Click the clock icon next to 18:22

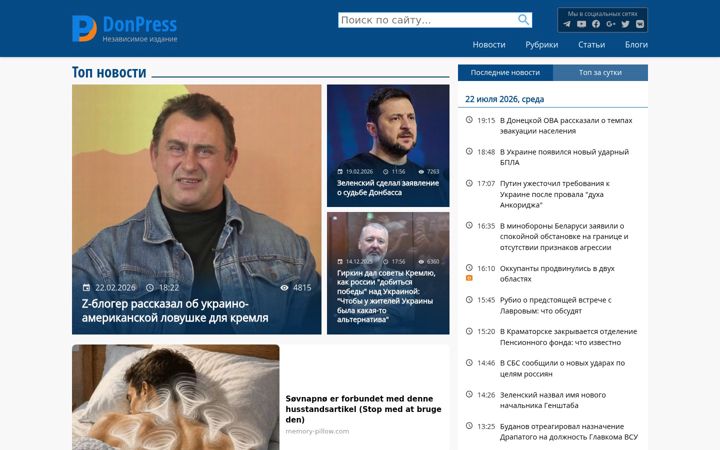pos(150,287)
